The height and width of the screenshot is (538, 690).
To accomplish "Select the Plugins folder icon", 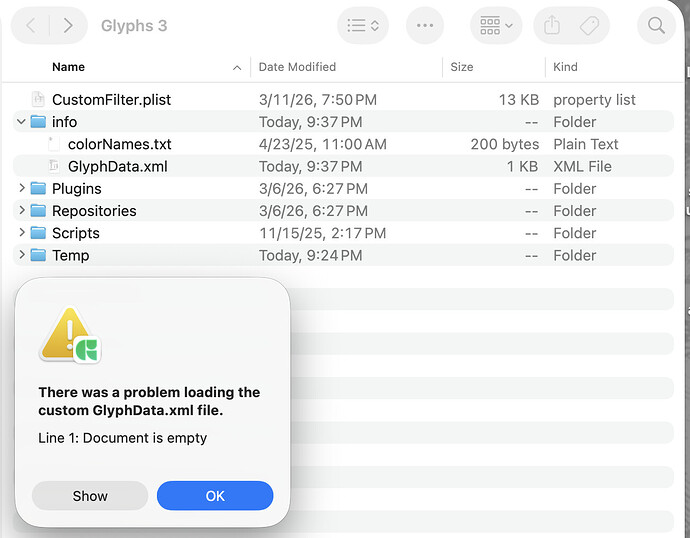I will pyautogui.click(x=38, y=188).
